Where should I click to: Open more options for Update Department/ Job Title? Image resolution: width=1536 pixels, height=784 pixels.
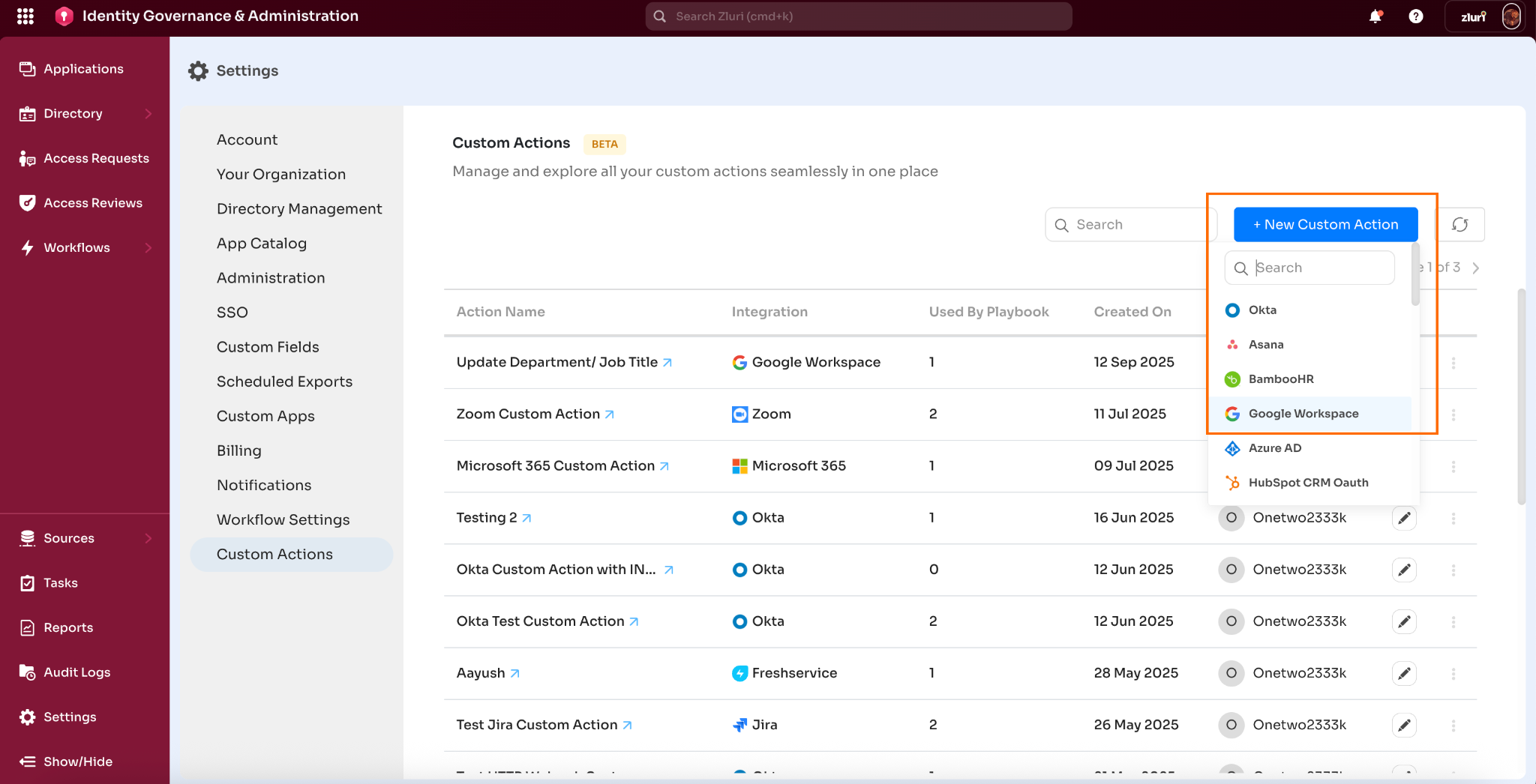click(x=1453, y=363)
